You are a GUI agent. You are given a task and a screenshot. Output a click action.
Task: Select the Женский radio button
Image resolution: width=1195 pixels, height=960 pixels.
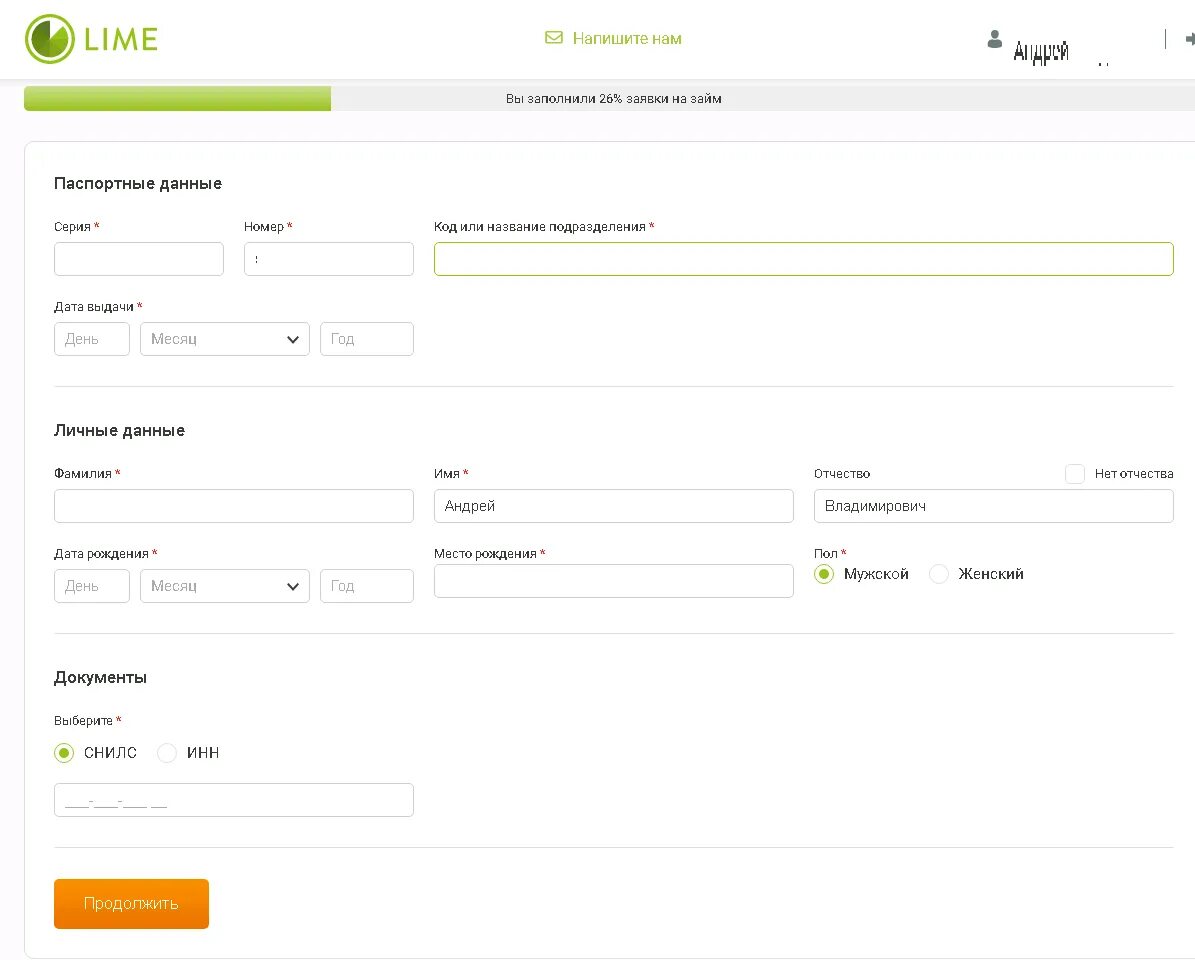point(939,574)
